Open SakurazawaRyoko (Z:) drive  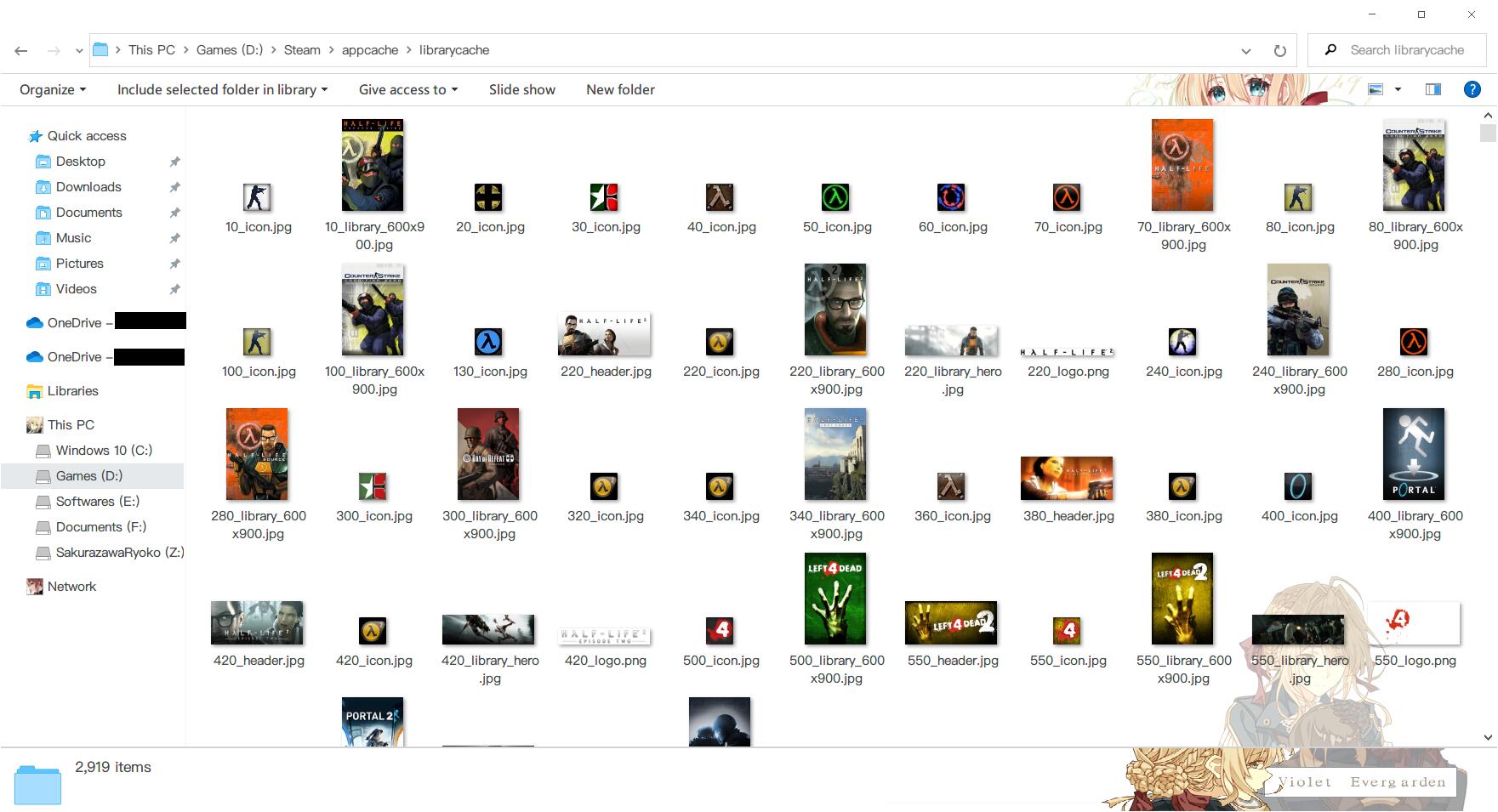pyautogui.click(x=119, y=553)
